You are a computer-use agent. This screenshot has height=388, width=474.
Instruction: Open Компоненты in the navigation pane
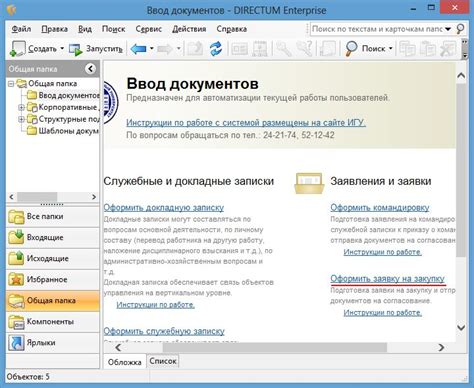(53, 322)
